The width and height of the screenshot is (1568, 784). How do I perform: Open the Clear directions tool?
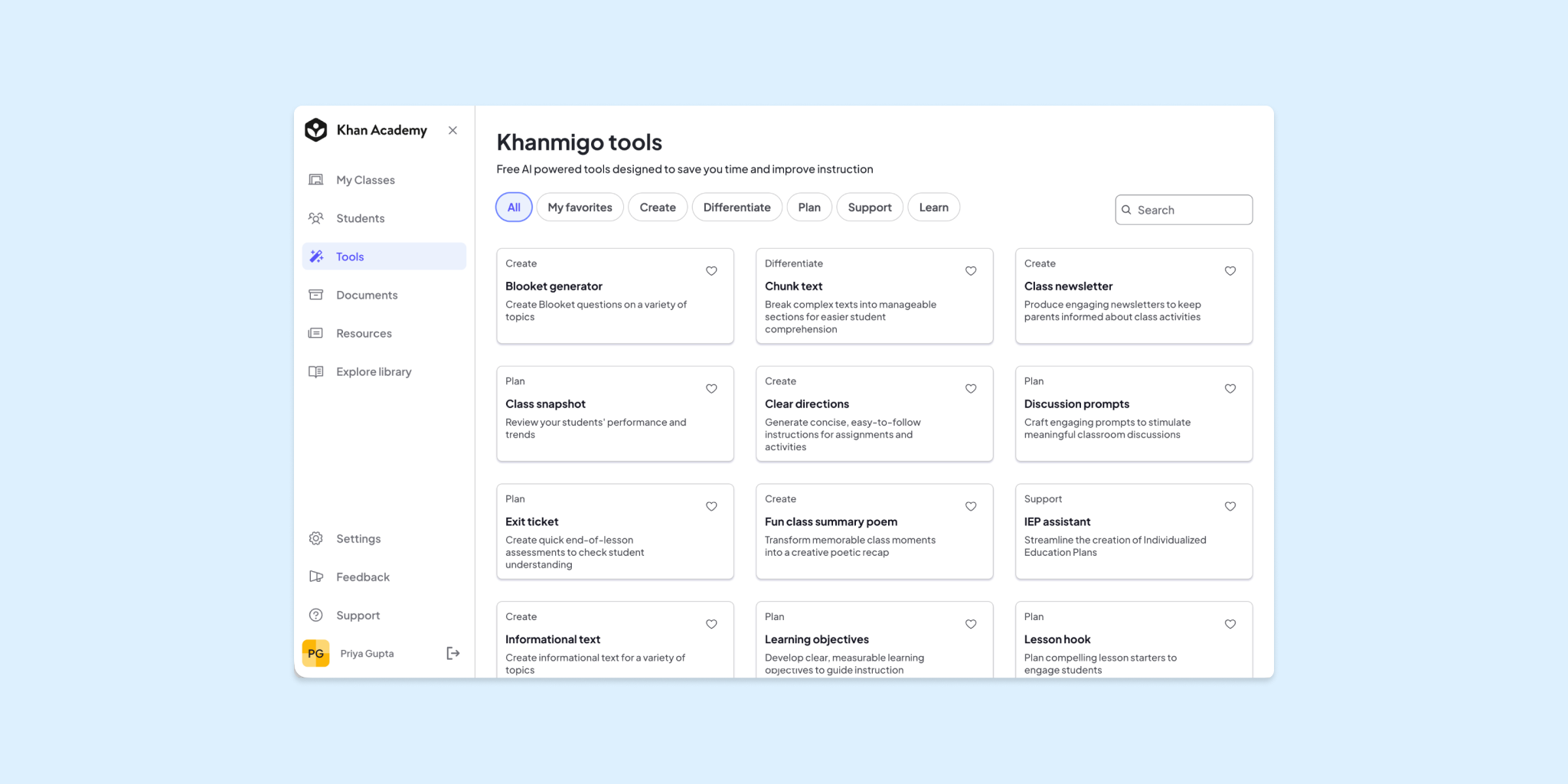874,413
